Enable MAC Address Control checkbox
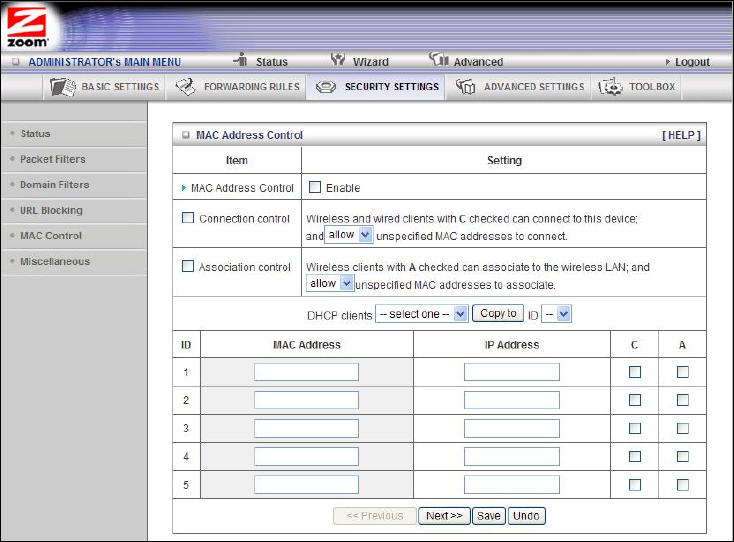This screenshot has height=542, width=734. coord(315,187)
